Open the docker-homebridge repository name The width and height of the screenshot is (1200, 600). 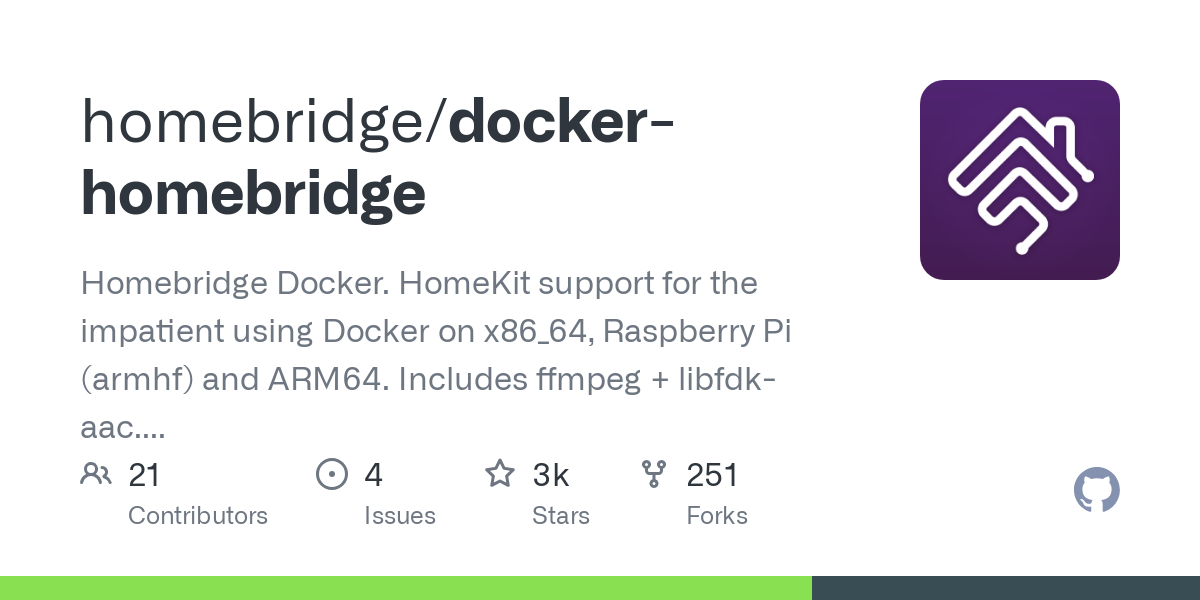pyautogui.click(x=378, y=158)
